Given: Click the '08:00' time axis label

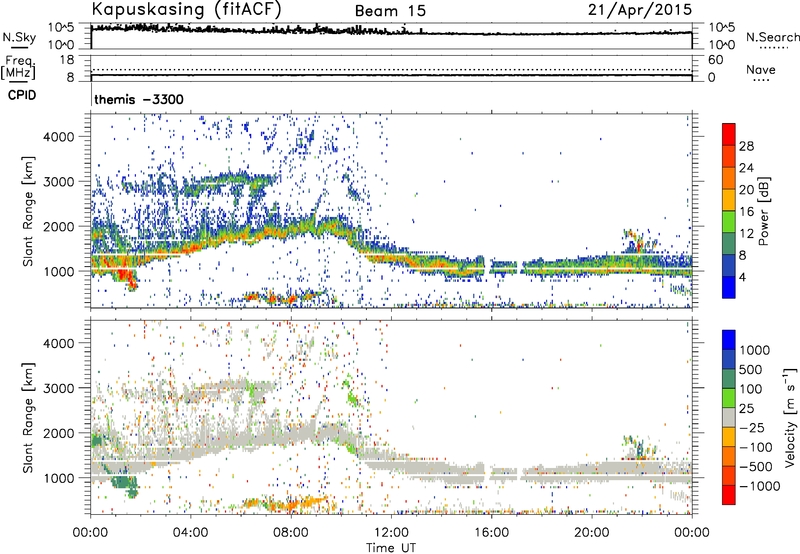Looking at the screenshot, I should click(290, 533).
